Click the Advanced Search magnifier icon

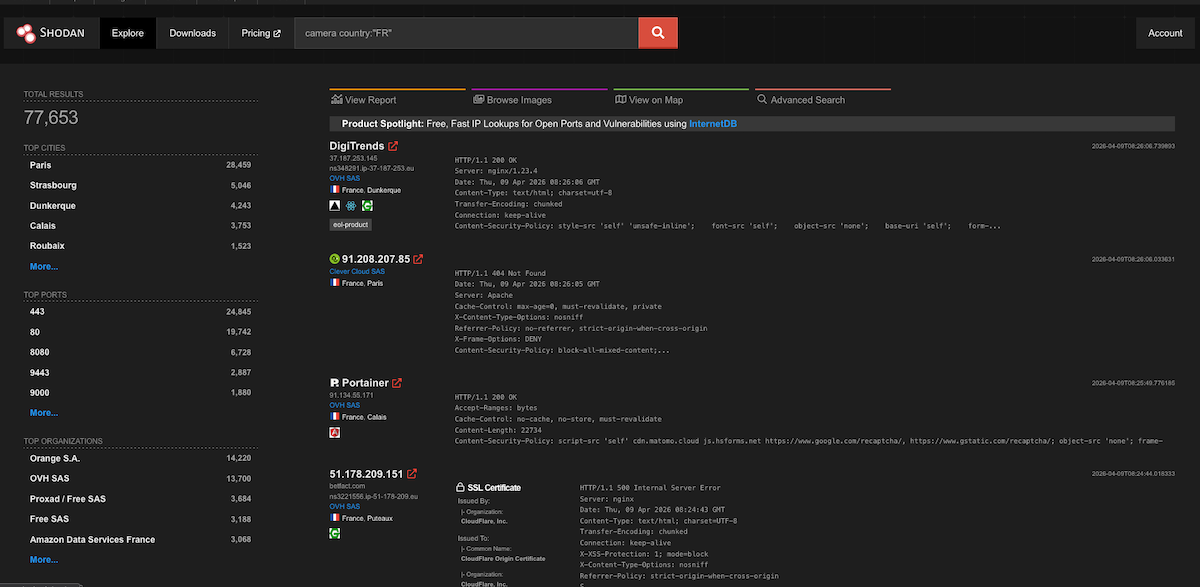(x=763, y=100)
